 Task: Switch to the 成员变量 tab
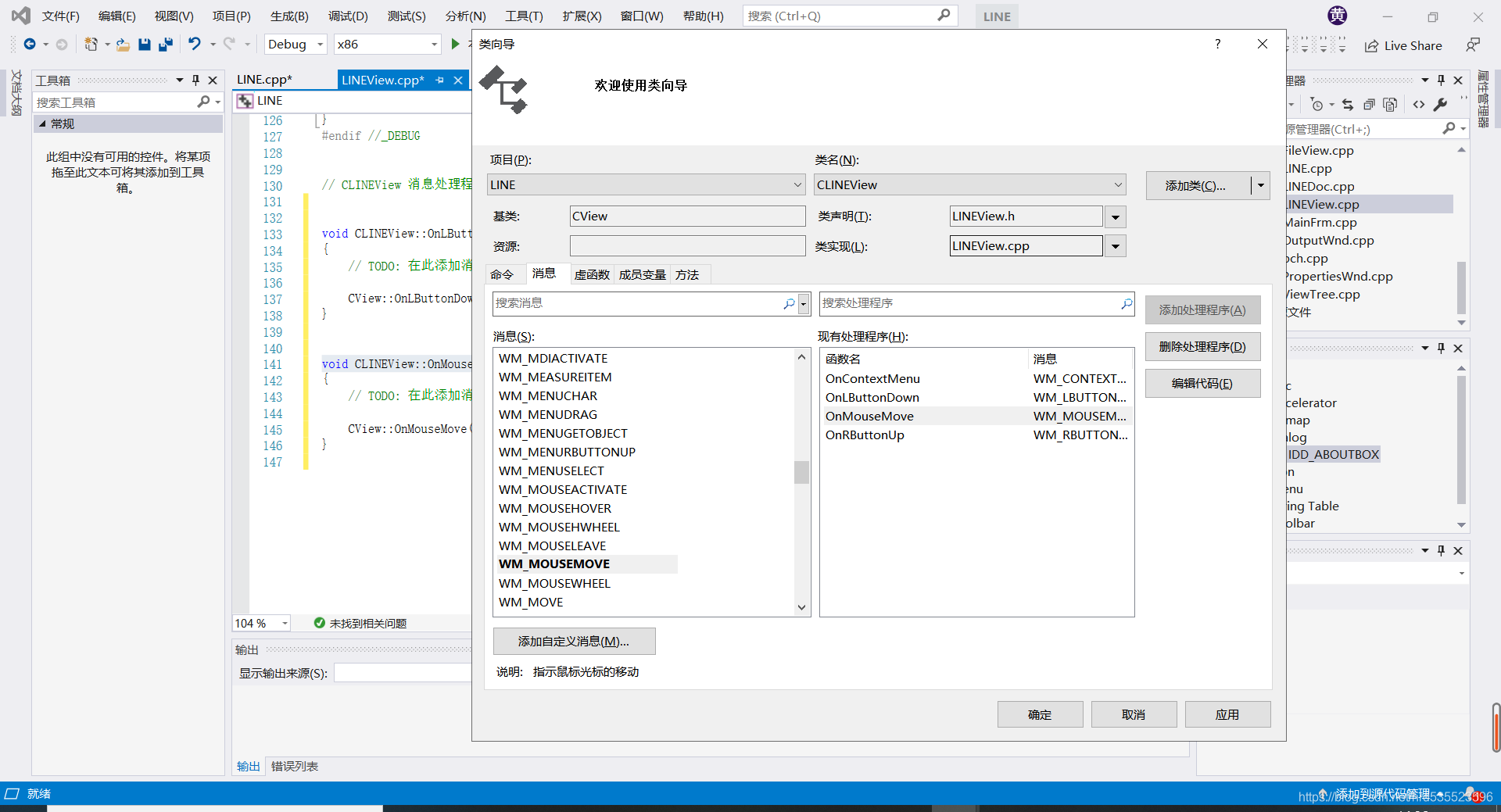[643, 274]
